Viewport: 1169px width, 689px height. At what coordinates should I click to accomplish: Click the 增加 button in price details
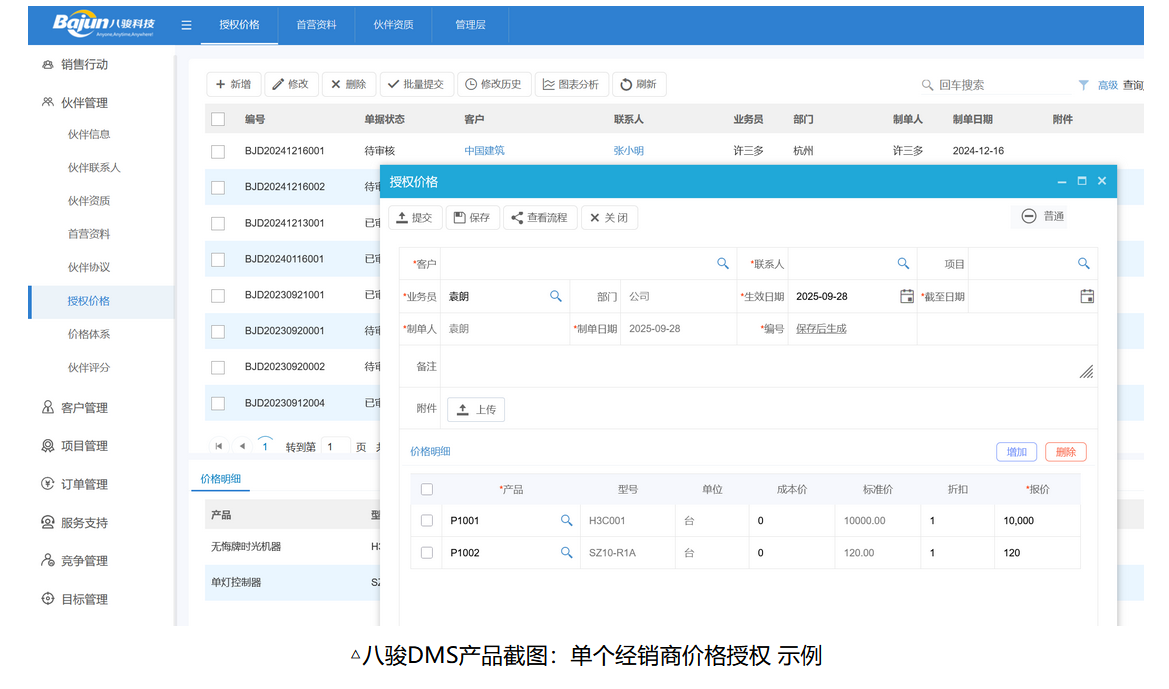tap(1016, 452)
